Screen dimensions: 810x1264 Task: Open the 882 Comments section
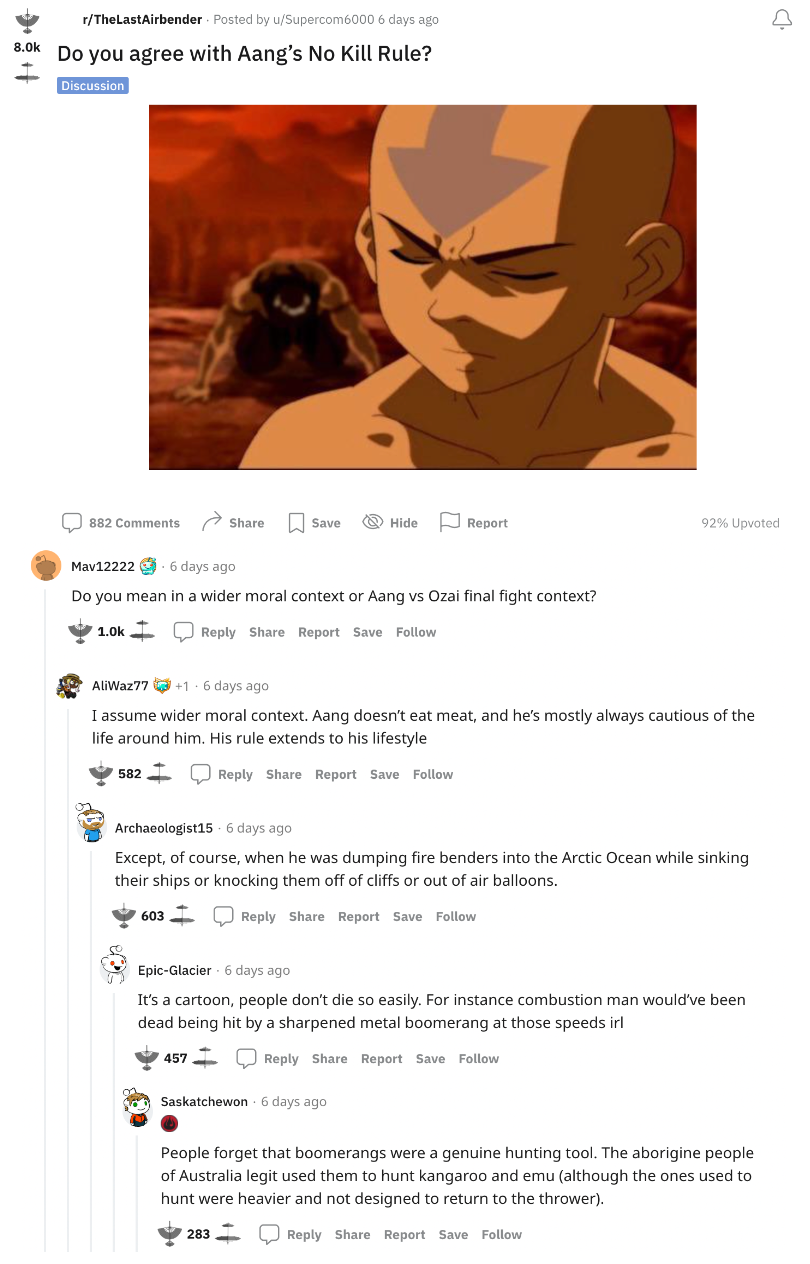pyautogui.click(x=121, y=523)
